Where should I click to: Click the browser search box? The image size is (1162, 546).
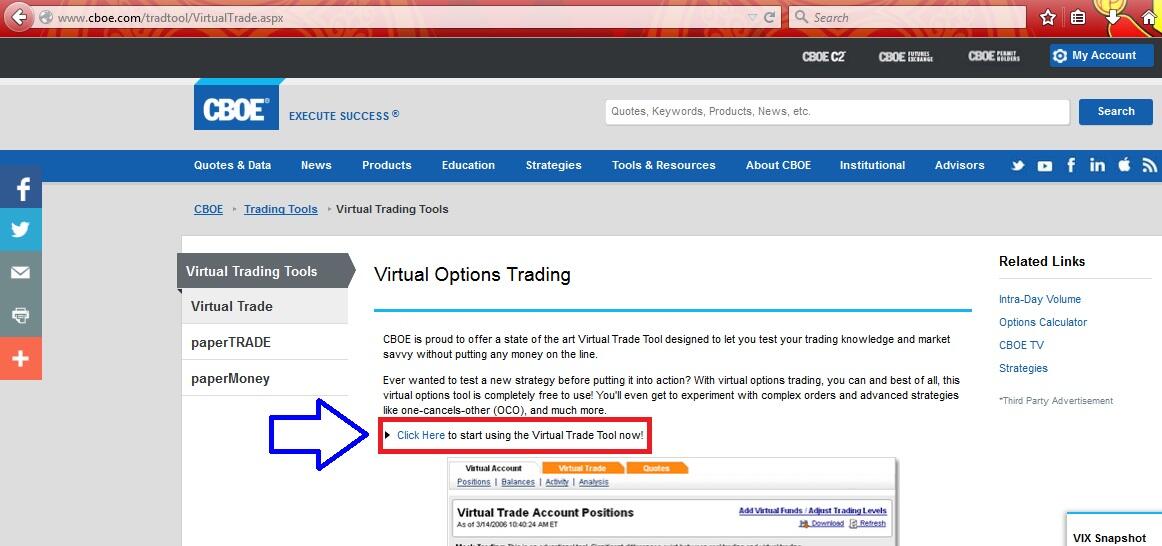point(907,17)
